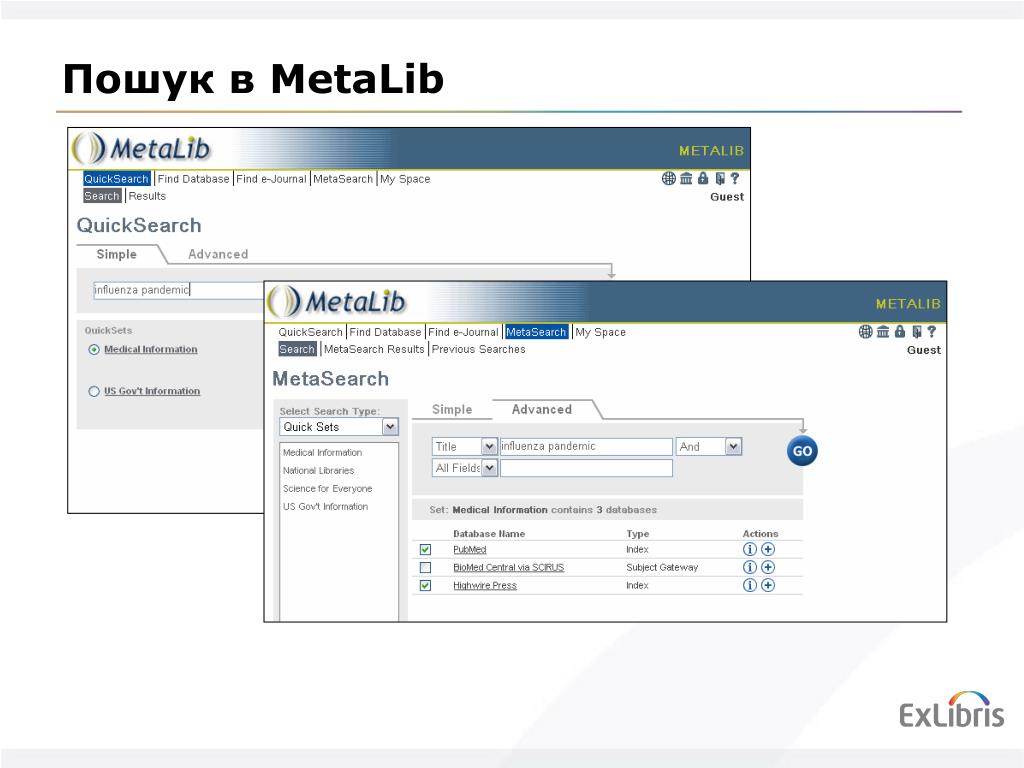Open My Space in back window
This screenshot has width=1024, height=768.
click(405, 179)
